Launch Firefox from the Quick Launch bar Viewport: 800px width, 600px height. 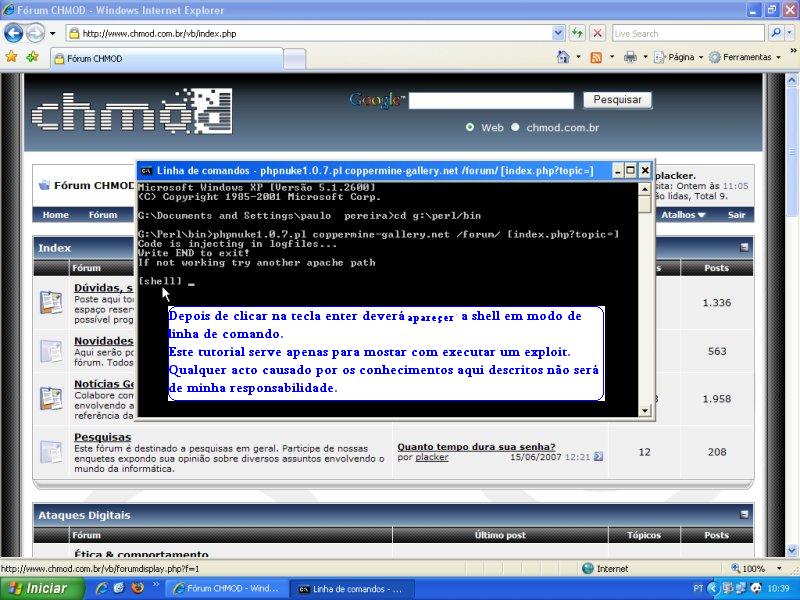click(x=137, y=588)
